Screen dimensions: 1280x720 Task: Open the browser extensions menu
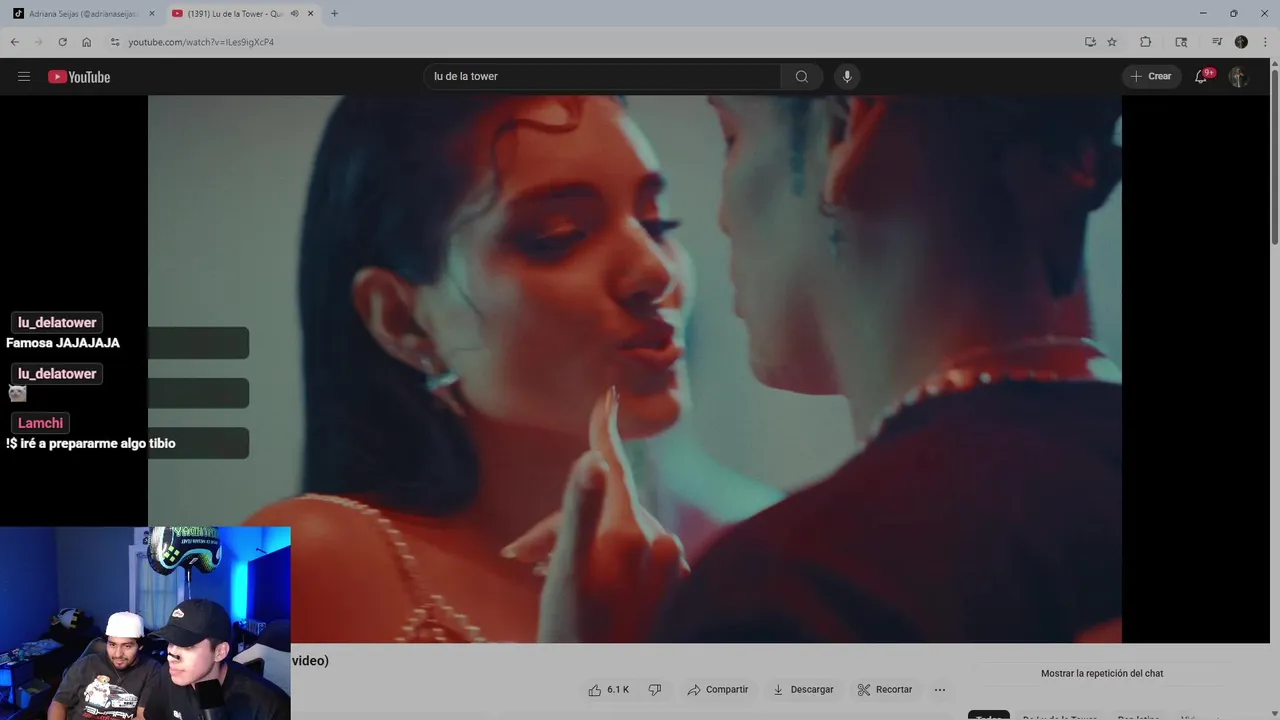[x=1146, y=42]
